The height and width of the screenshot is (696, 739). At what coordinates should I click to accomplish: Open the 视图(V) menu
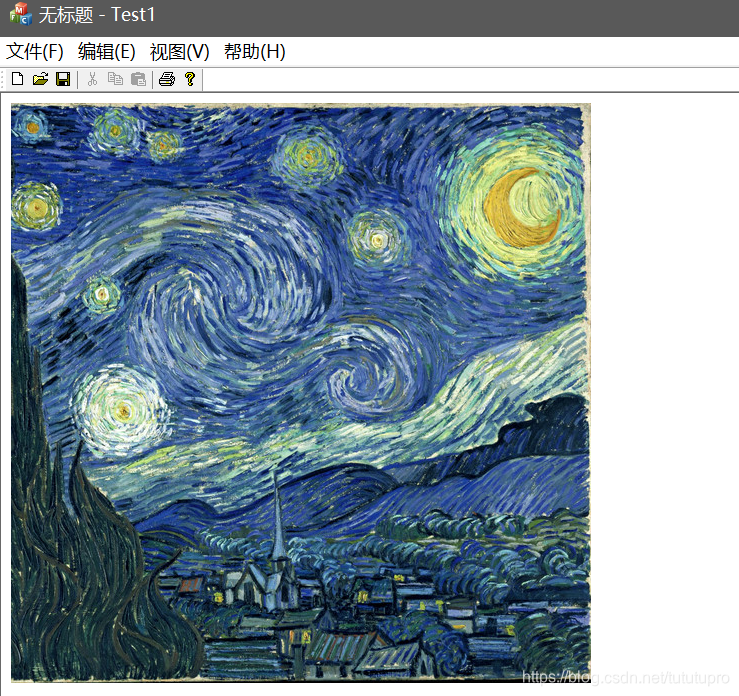[180, 51]
